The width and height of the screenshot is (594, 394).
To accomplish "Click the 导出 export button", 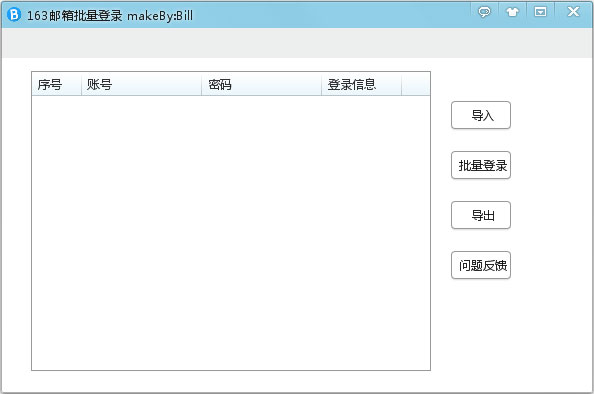I will click(481, 215).
